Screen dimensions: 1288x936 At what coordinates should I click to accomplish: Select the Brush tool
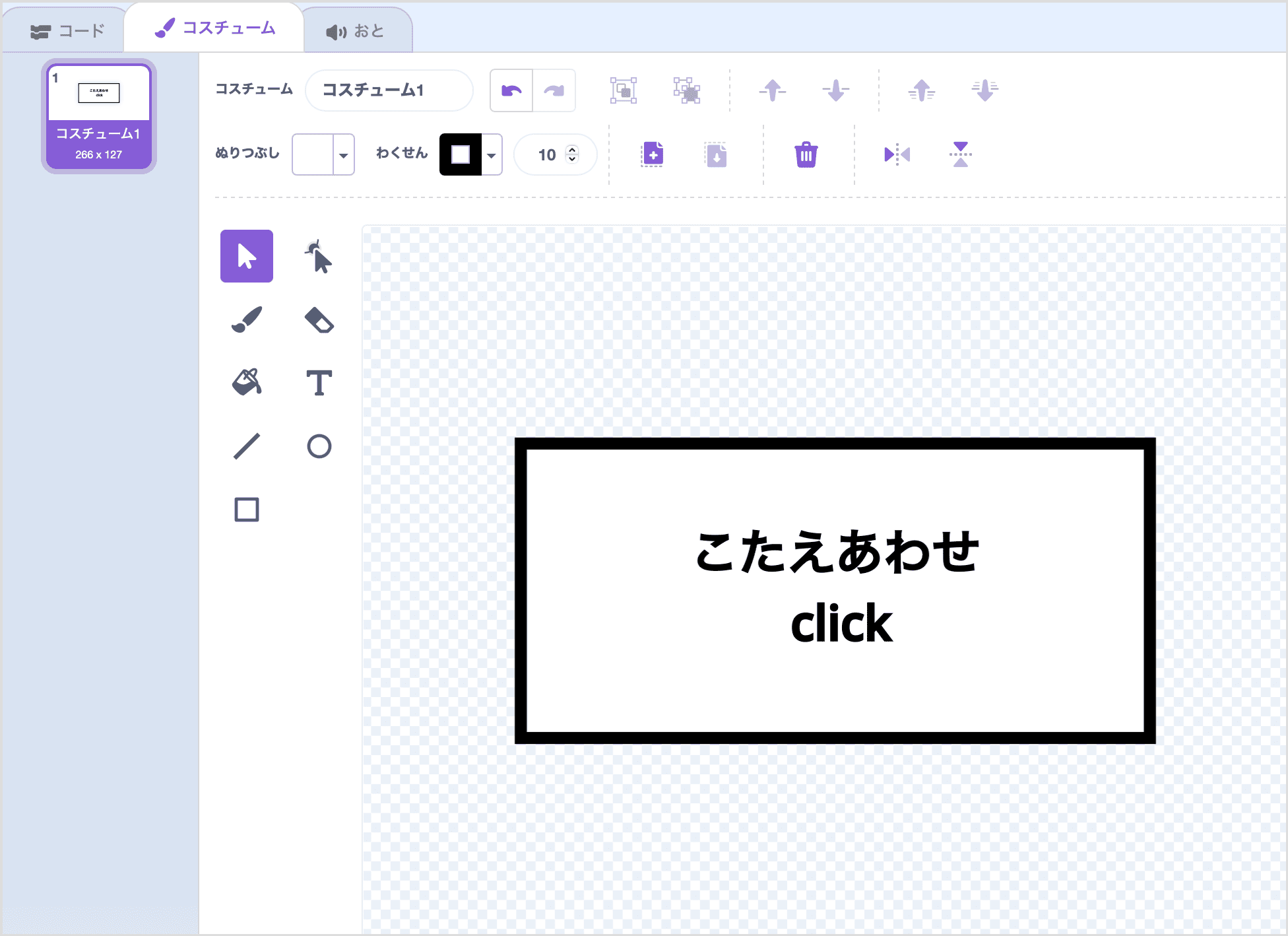246,320
